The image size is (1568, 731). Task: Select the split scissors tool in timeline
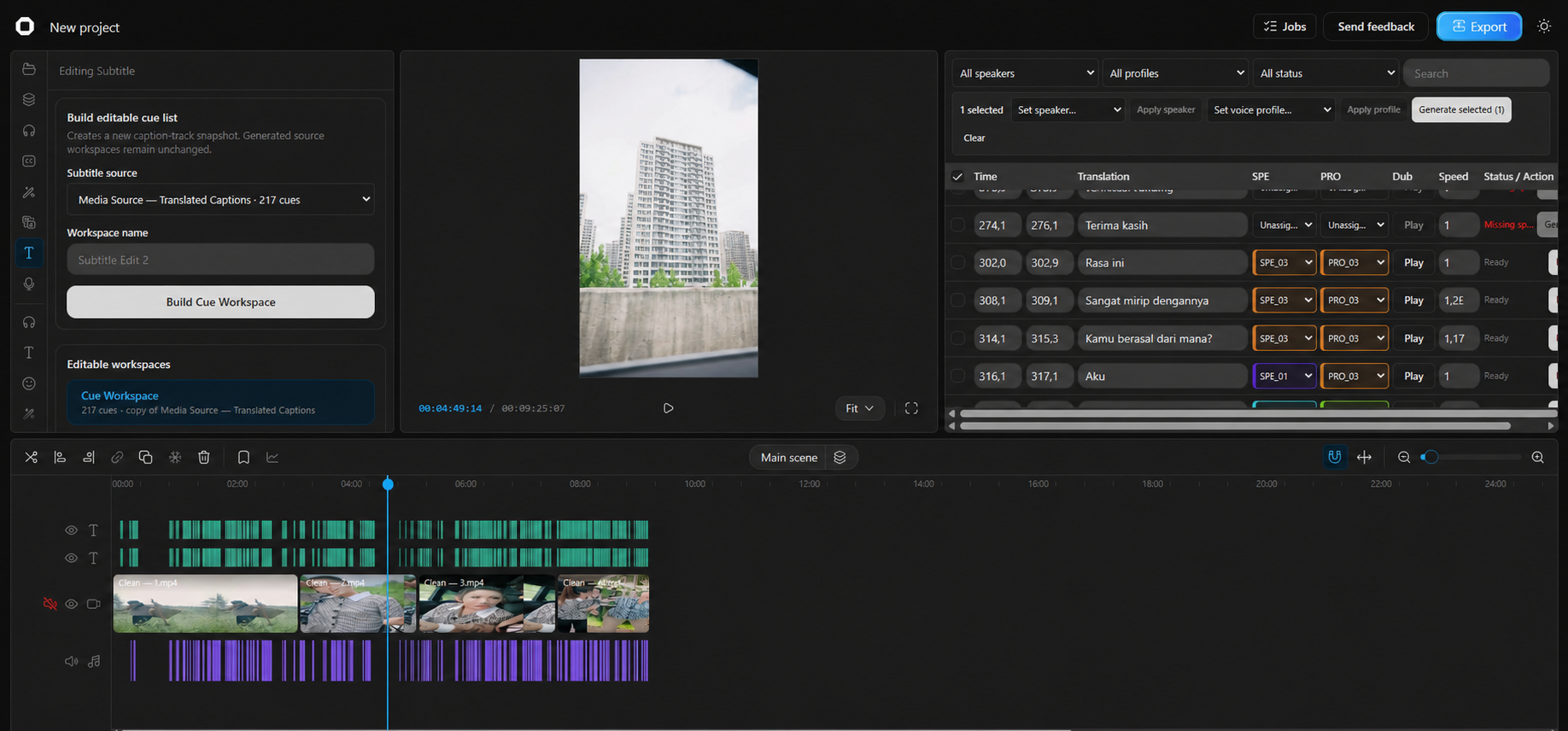32,457
